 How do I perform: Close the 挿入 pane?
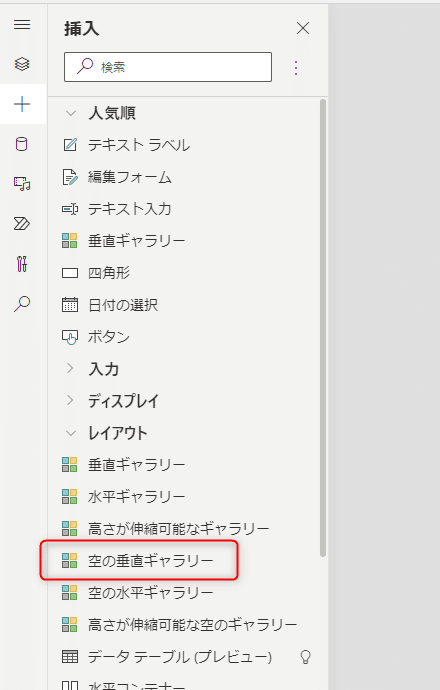[303, 29]
